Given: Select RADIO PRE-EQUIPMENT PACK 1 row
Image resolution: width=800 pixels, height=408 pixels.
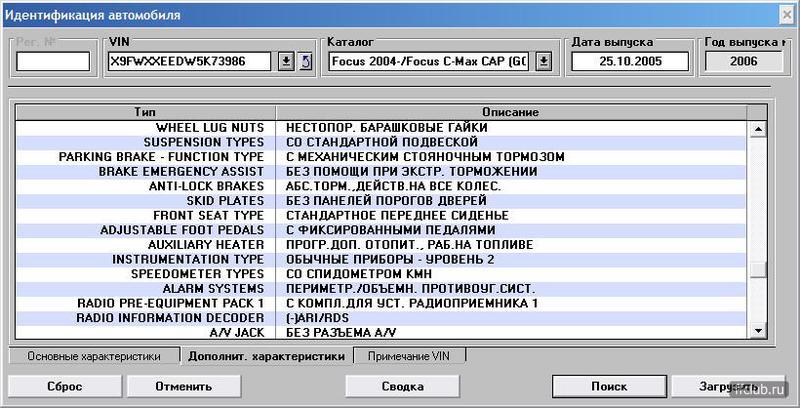Looking at the screenshot, I should [381, 303].
